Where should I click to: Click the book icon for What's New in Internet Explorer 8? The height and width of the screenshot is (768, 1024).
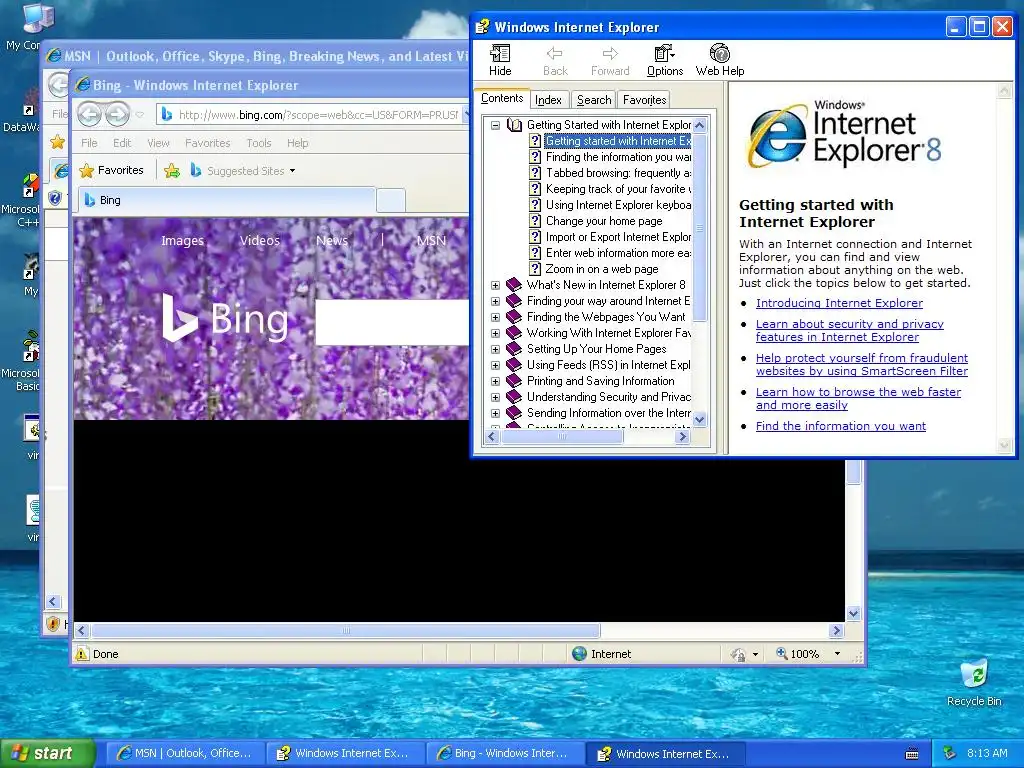(x=514, y=285)
